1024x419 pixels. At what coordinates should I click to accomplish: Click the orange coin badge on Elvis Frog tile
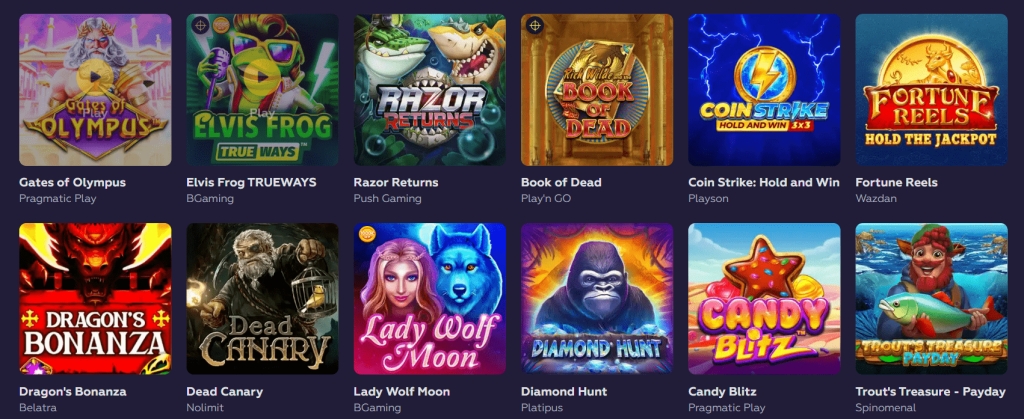click(x=221, y=25)
